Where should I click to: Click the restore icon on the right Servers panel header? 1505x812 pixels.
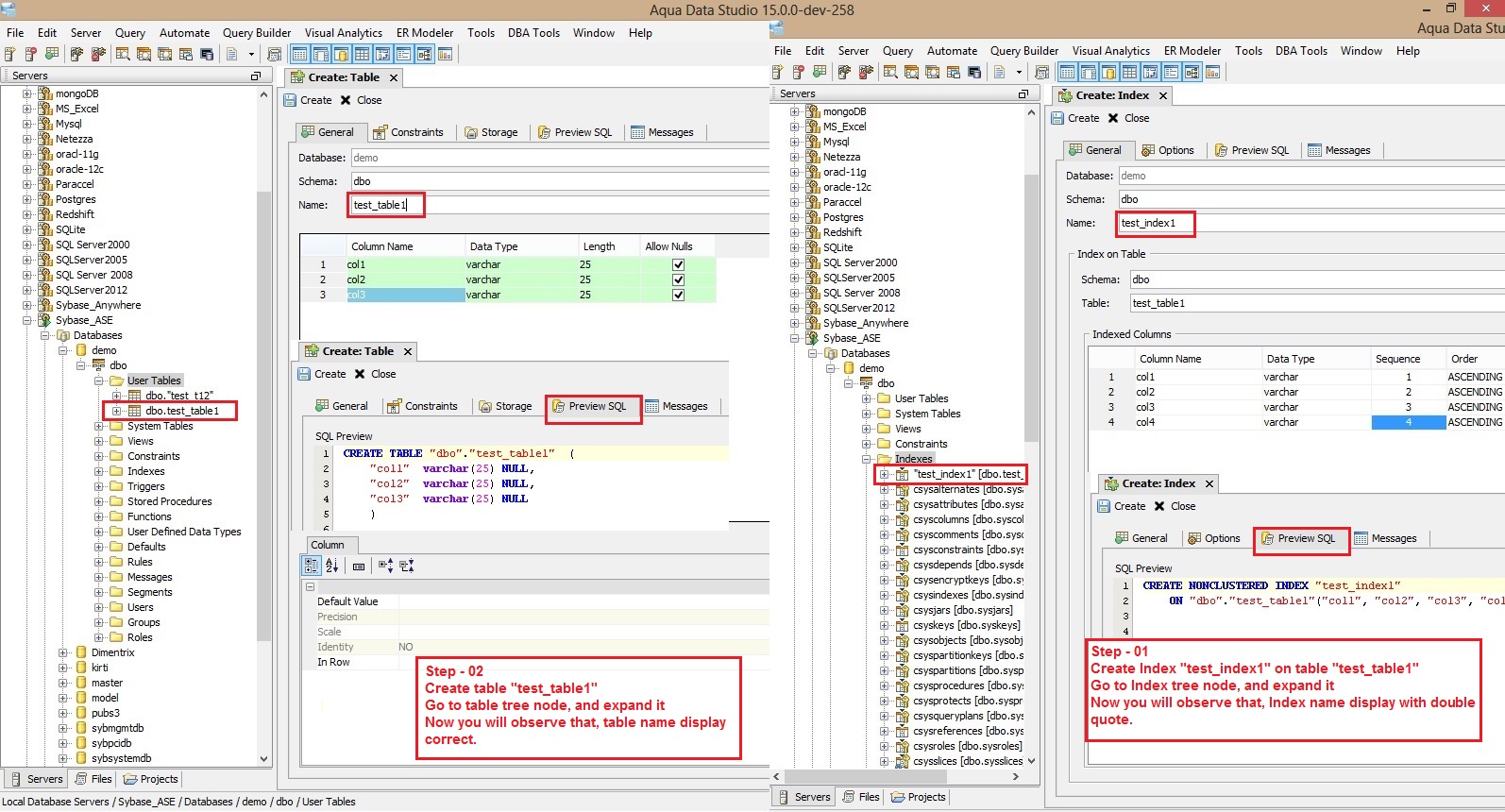coord(1023,93)
